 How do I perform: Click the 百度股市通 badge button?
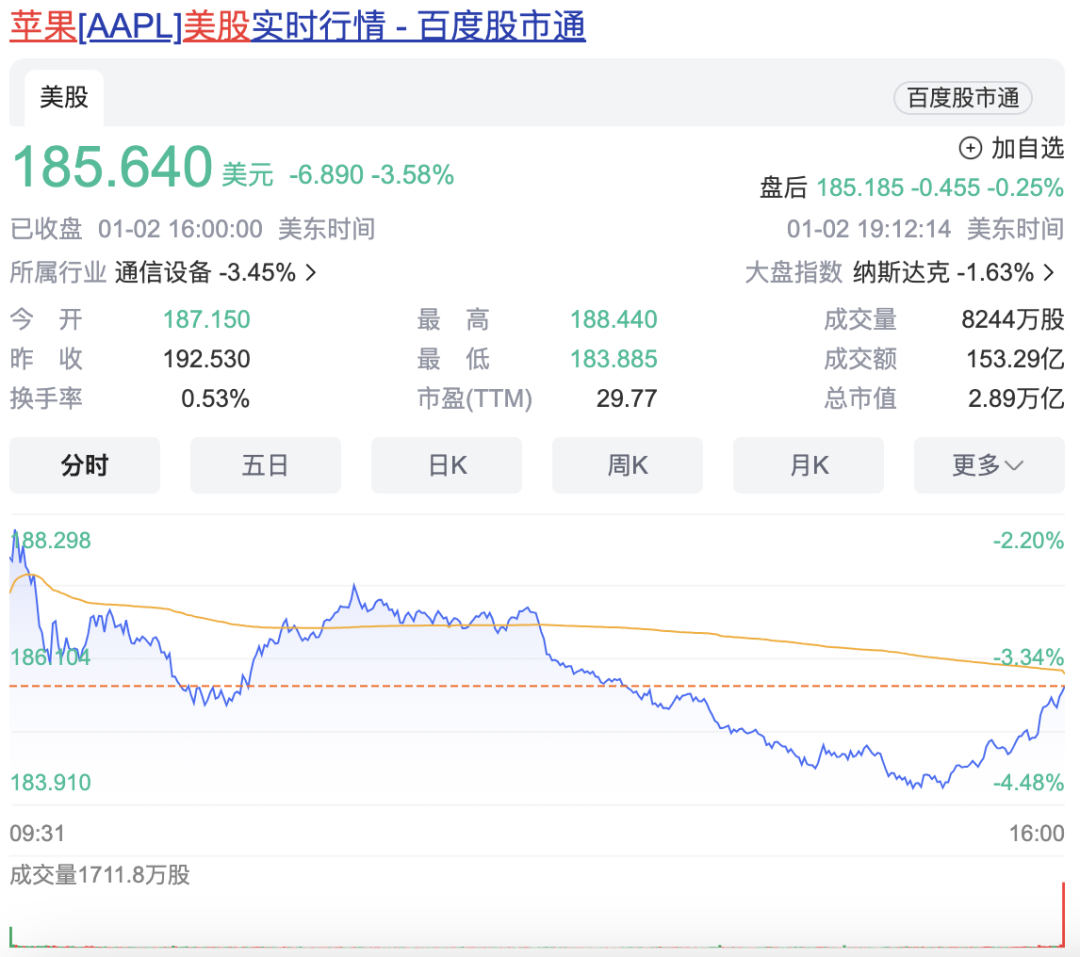(x=962, y=98)
